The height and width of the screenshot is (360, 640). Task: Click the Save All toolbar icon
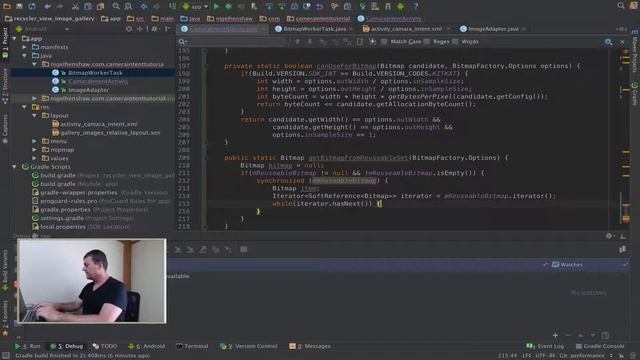(19, 6)
